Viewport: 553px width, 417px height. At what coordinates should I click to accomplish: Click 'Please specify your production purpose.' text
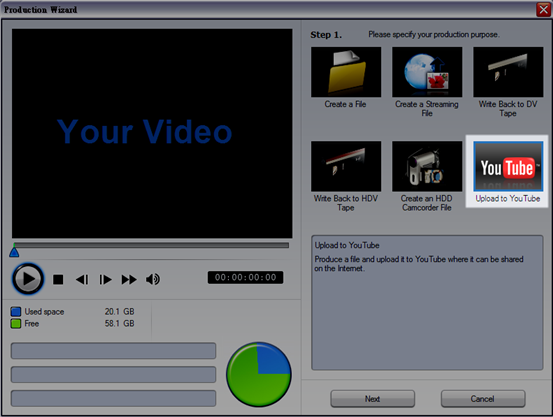[x=434, y=35]
